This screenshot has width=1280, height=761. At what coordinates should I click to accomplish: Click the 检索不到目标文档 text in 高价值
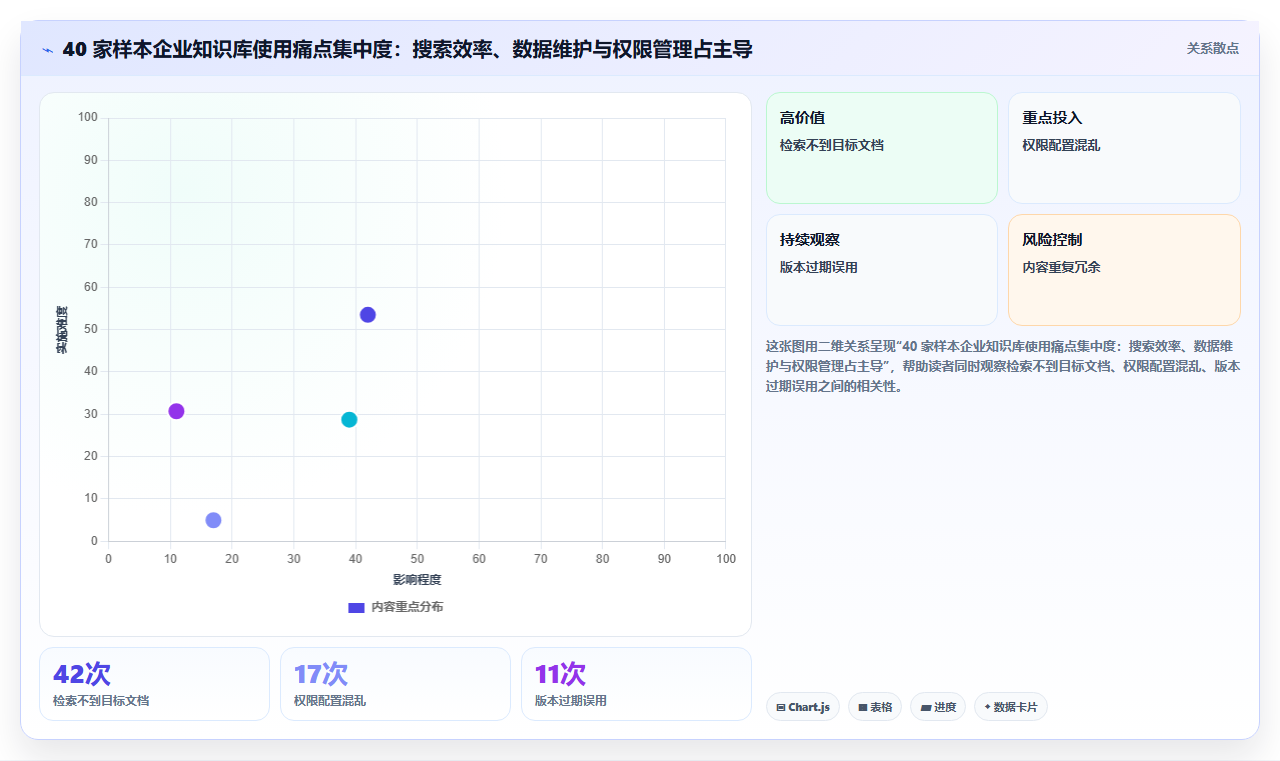[832, 146]
